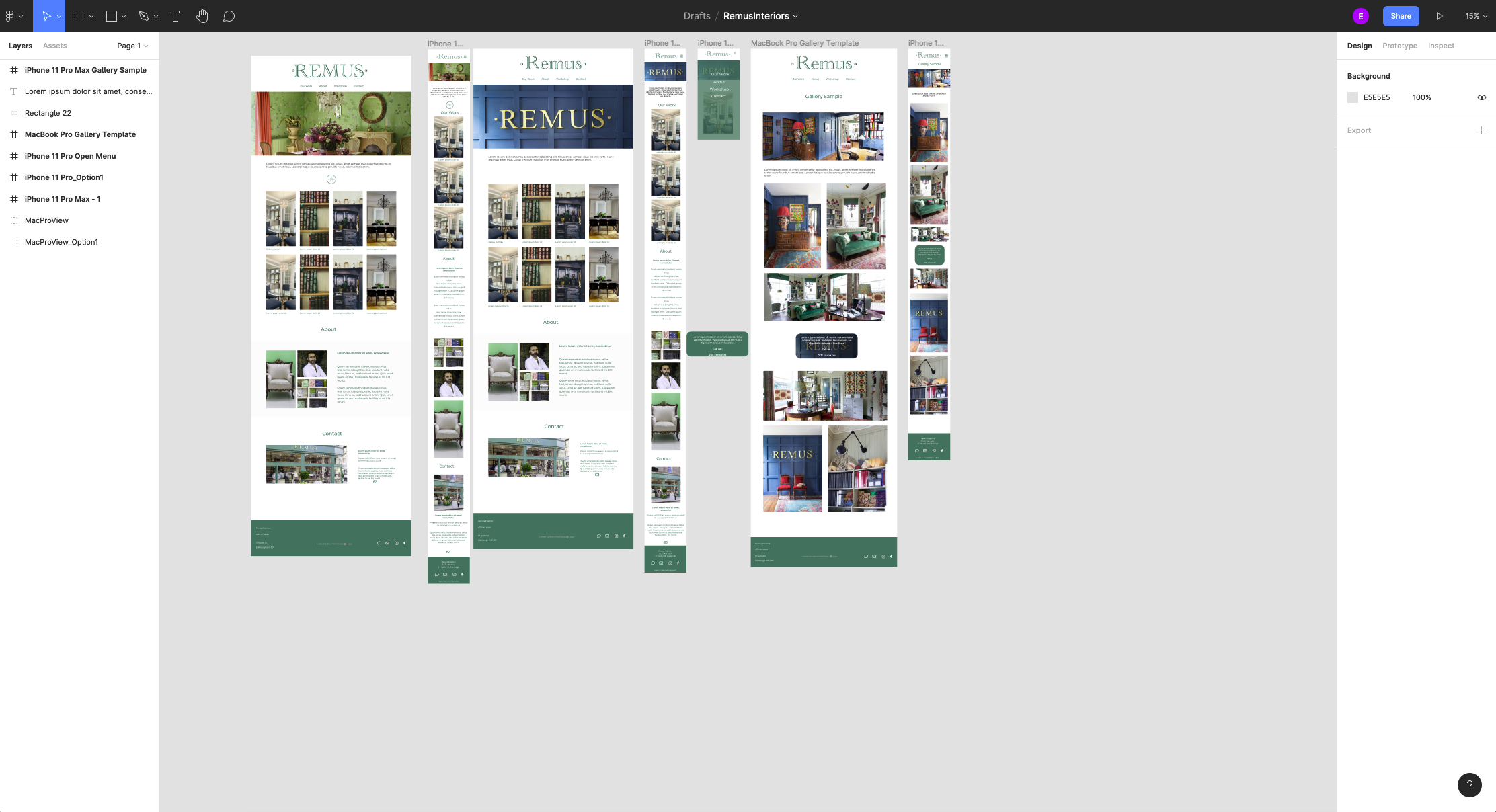Present the prototype with play button

1440,16
